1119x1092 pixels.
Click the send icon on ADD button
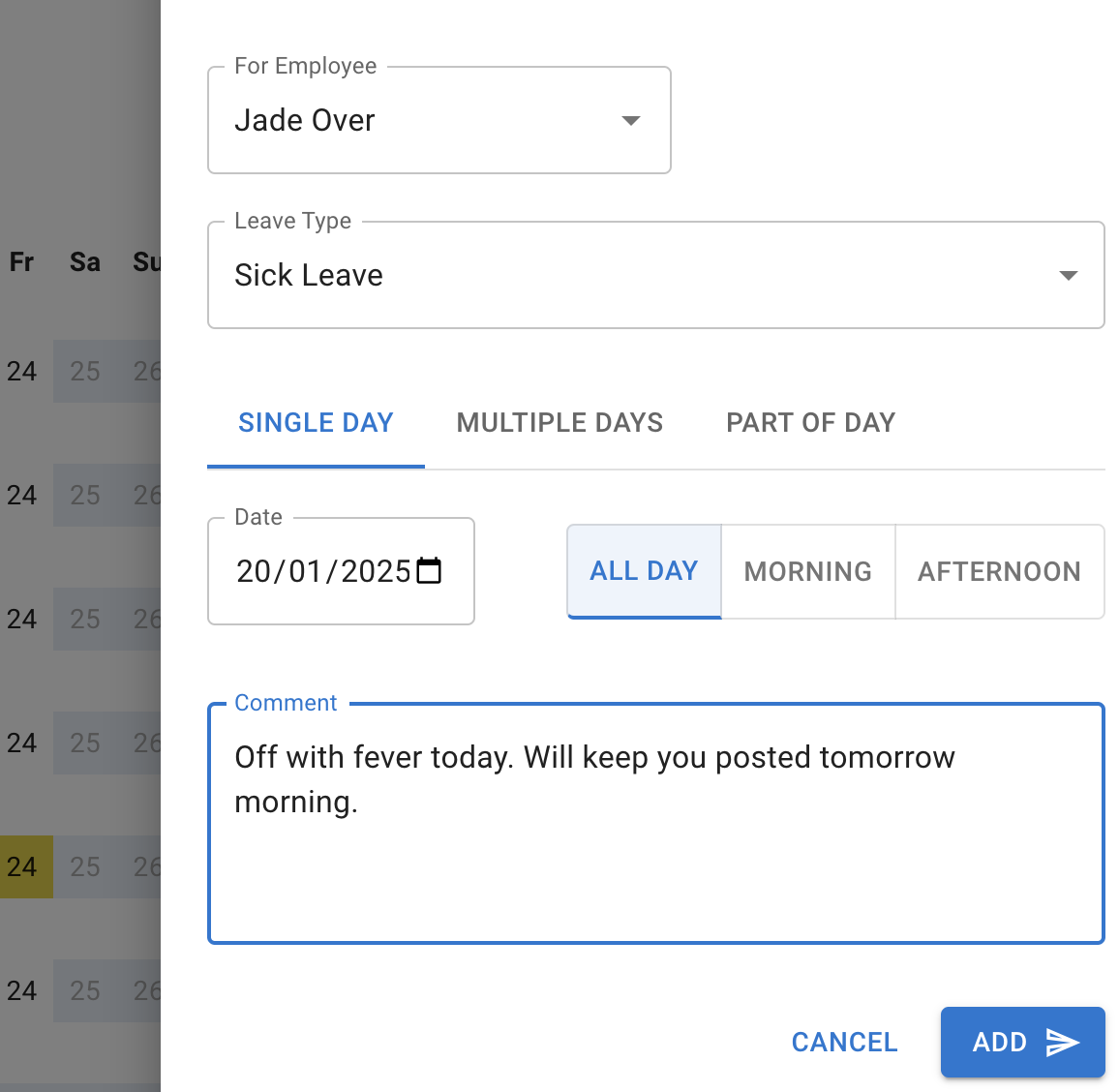1065,1043
